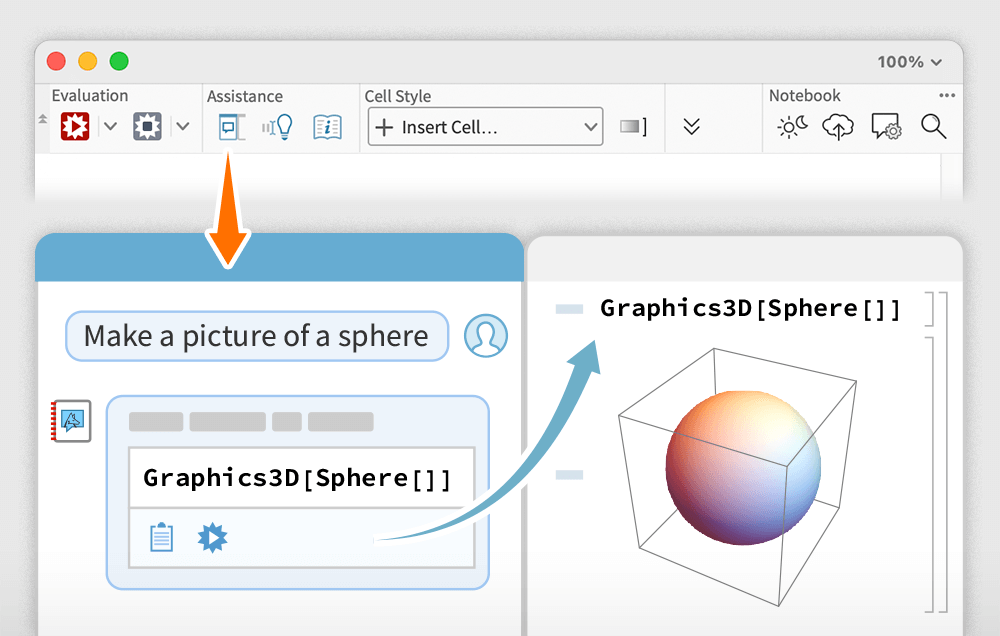Click the magnifying glass search icon

coord(933,126)
